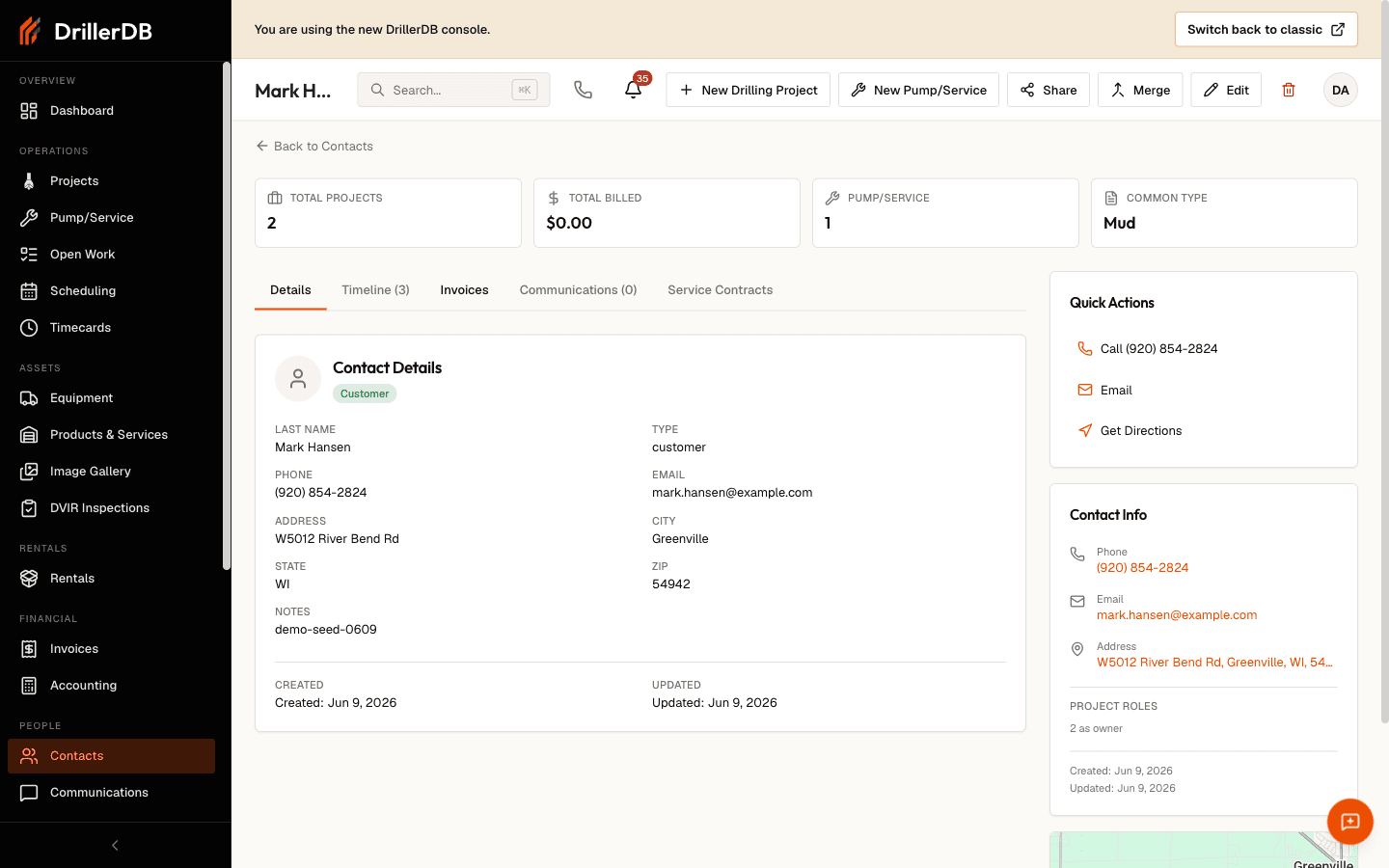1389x868 pixels.
Task: Collapse the sidebar with the chevron
Action: [x=115, y=846]
